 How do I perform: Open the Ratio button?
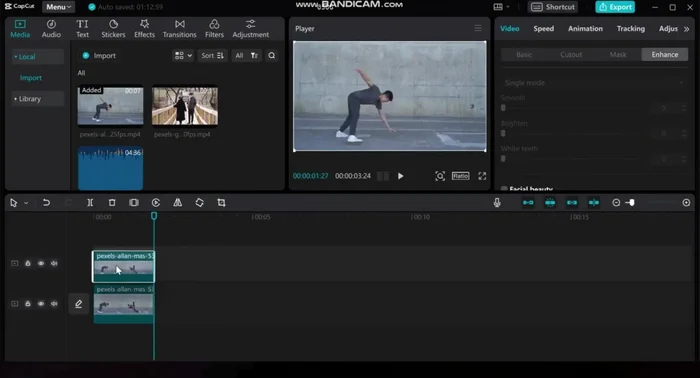[460, 176]
